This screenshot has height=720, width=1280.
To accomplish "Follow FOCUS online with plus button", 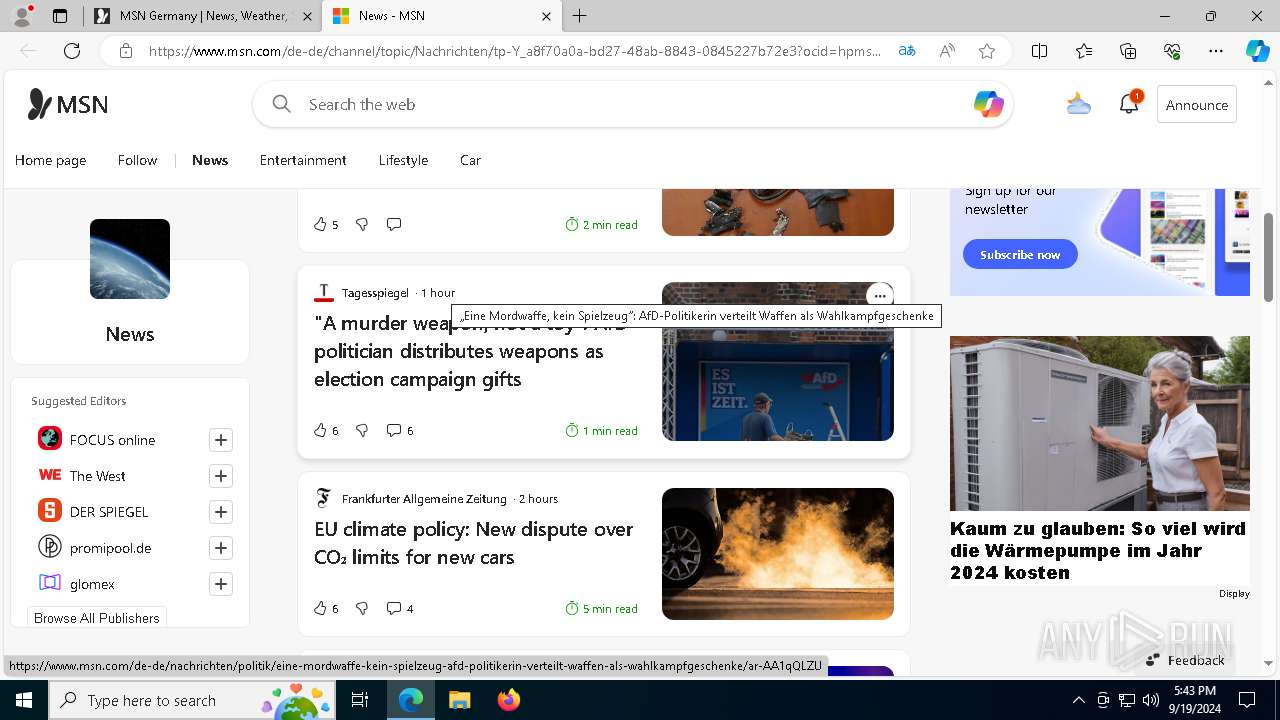I will click(x=221, y=440).
